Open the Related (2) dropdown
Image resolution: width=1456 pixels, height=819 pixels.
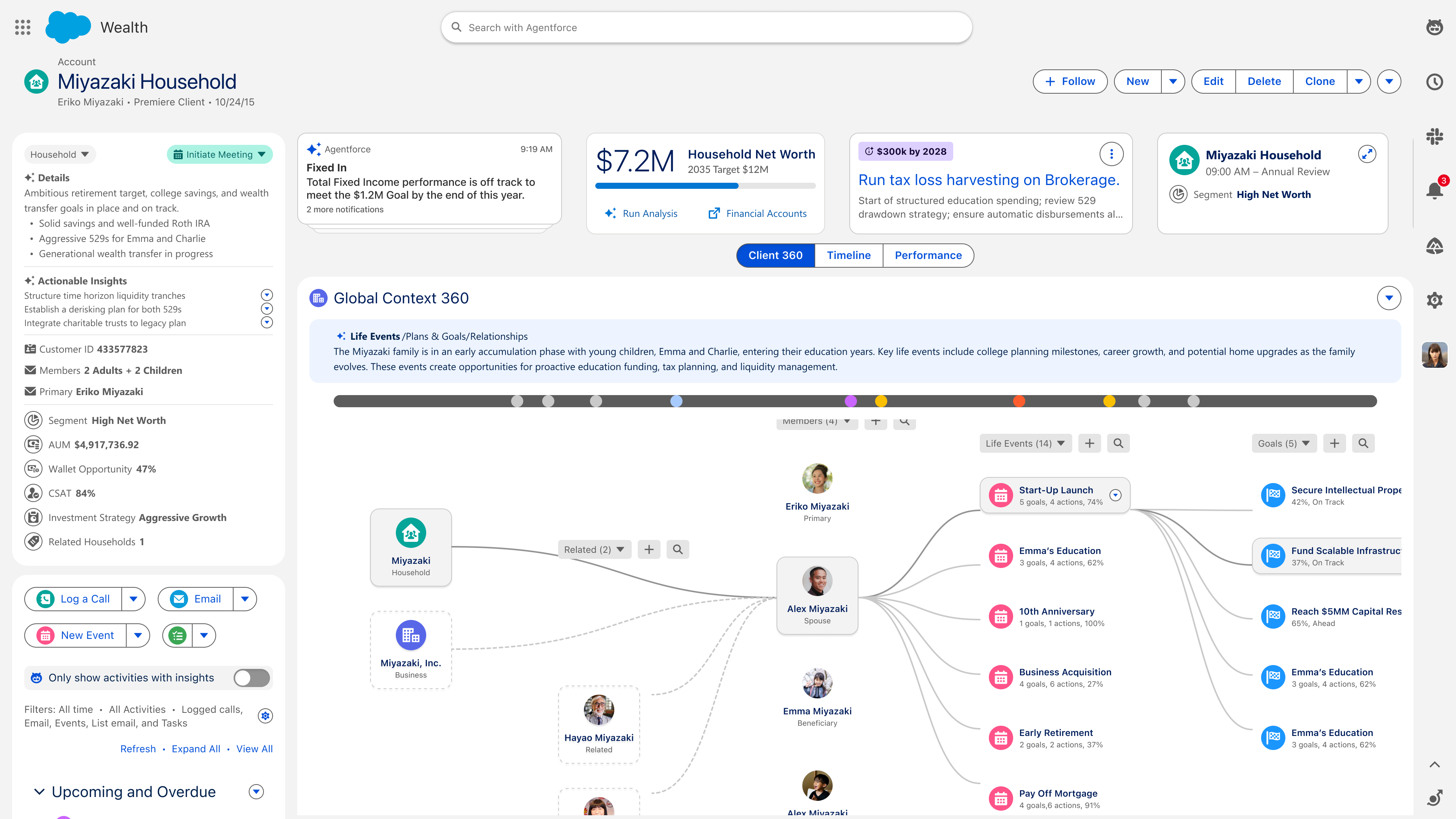[x=594, y=549]
